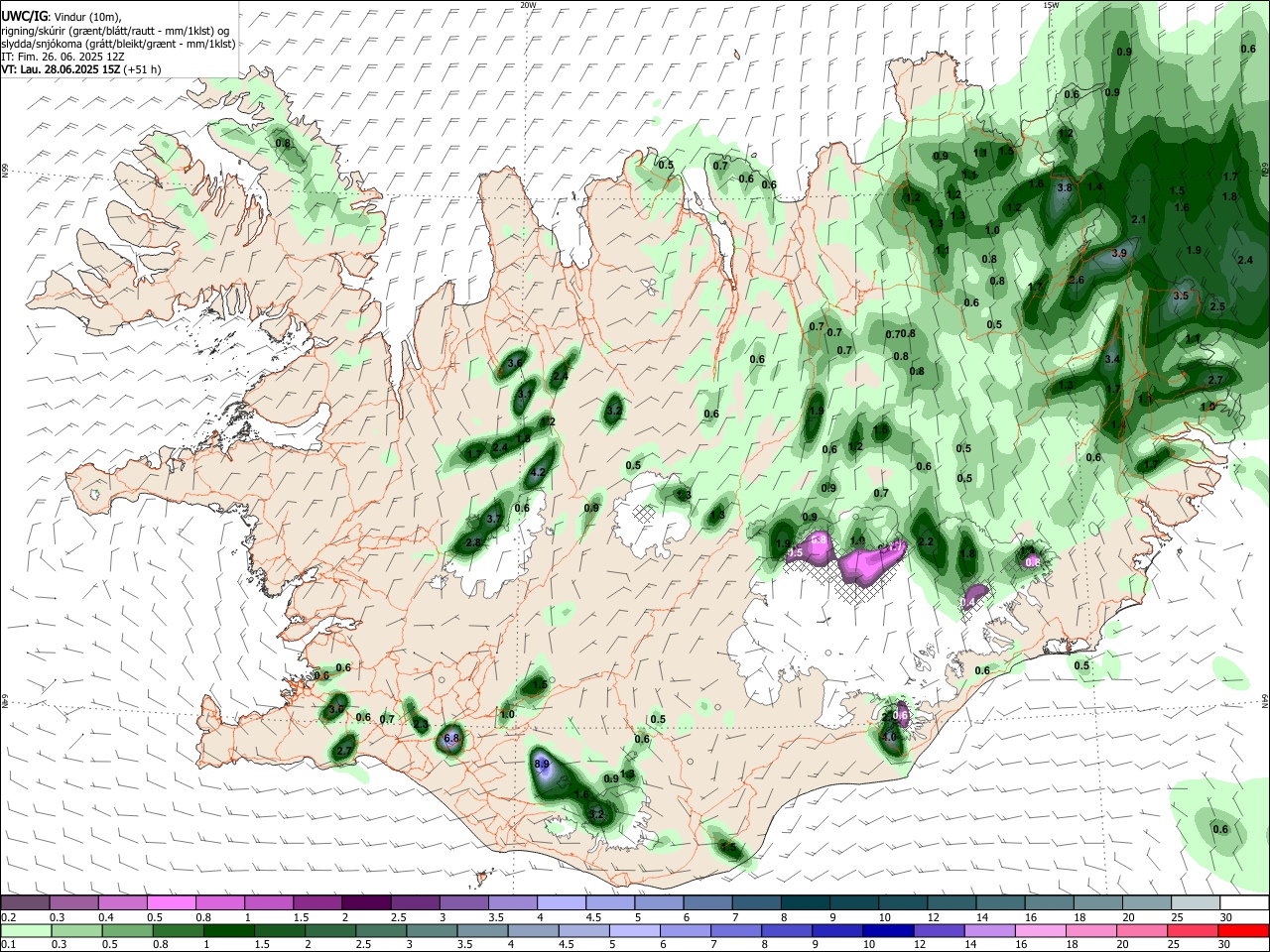
Task: Click the 3.4 precipitation value on the map
Action: (1112, 359)
